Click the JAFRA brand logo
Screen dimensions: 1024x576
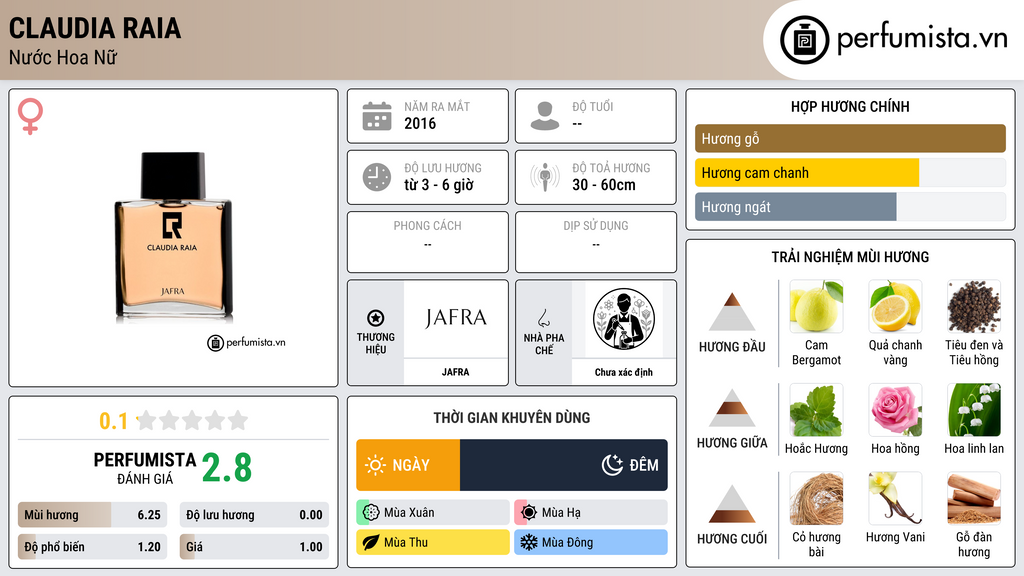pyautogui.click(x=455, y=318)
